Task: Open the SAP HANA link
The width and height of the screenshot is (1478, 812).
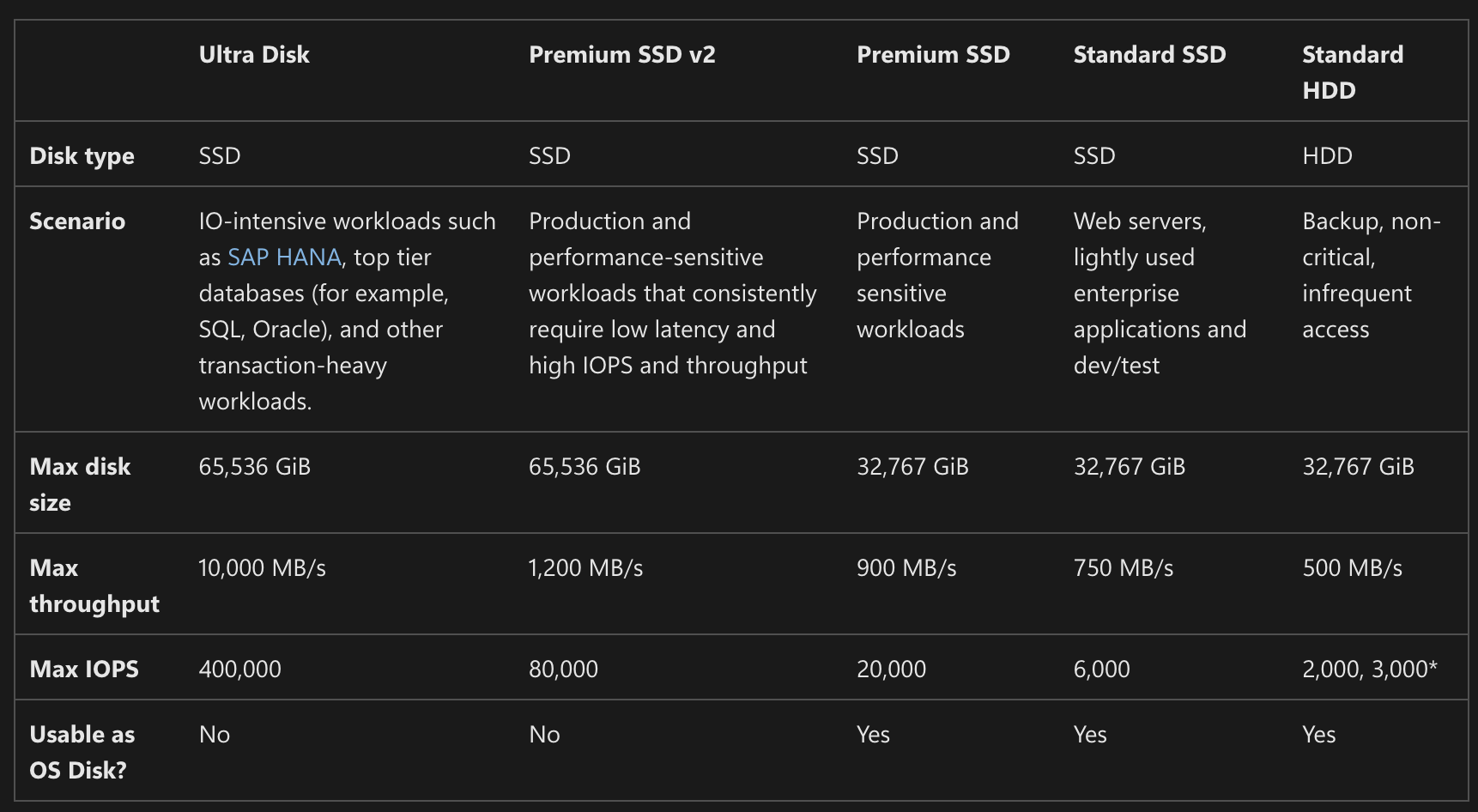Action: coord(284,258)
